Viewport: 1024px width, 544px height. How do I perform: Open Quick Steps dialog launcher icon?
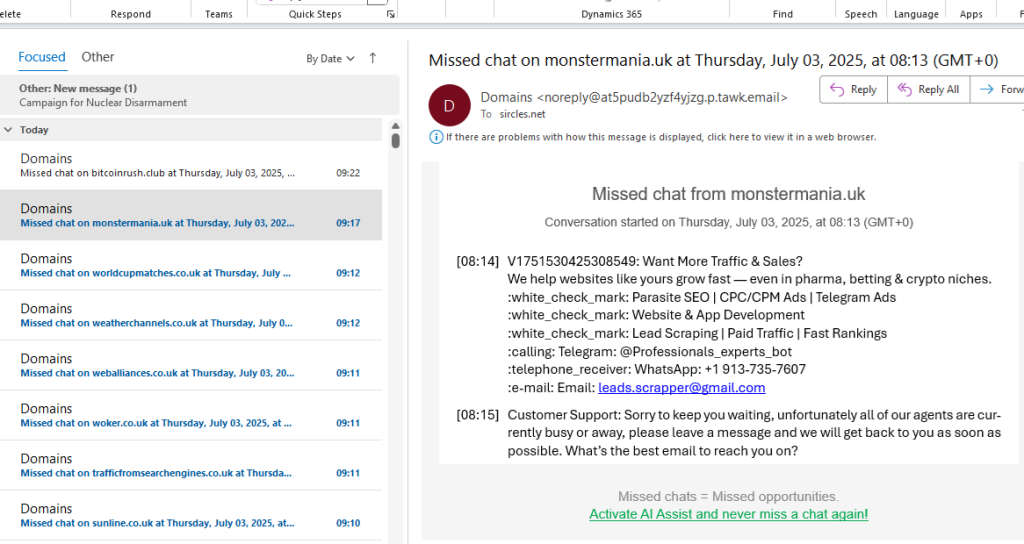[x=391, y=14]
